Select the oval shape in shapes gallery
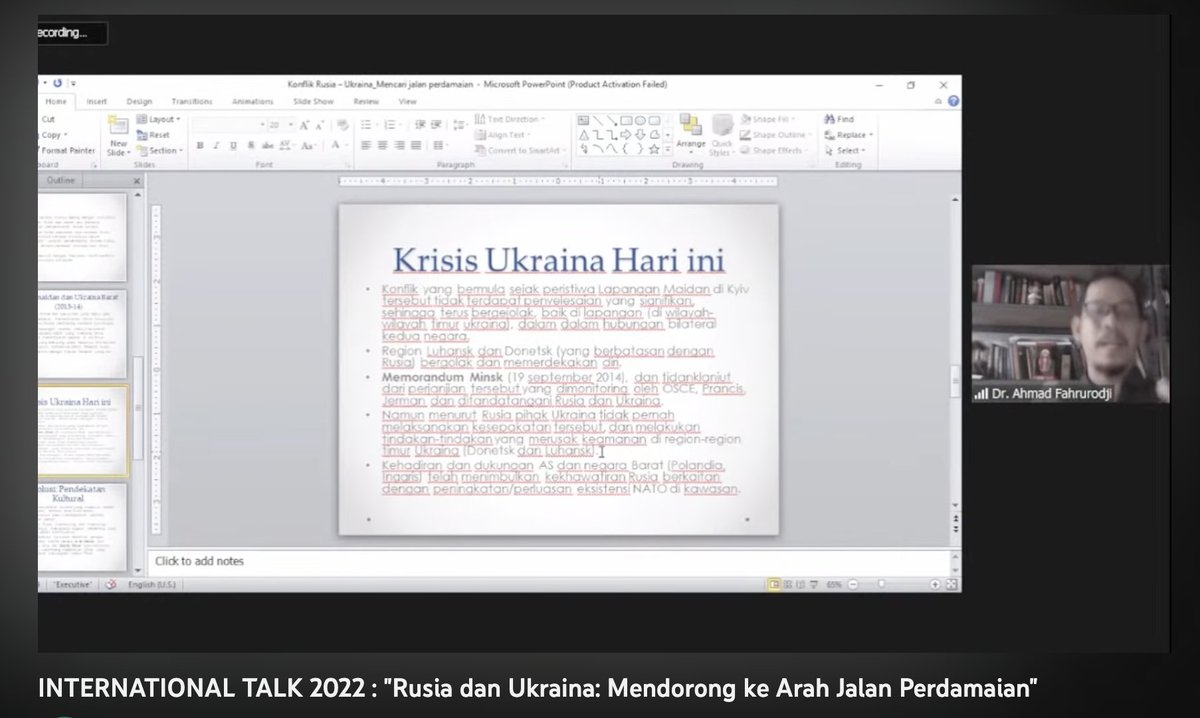Screen dimensions: 1200x718 tap(640, 120)
